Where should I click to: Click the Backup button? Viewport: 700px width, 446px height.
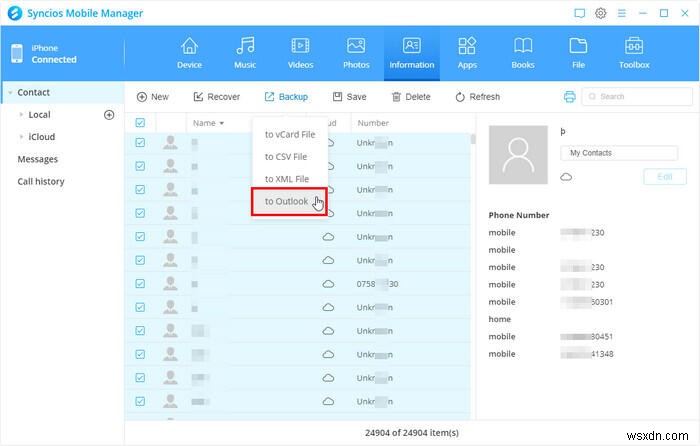pyautogui.click(x=286, y=97)
